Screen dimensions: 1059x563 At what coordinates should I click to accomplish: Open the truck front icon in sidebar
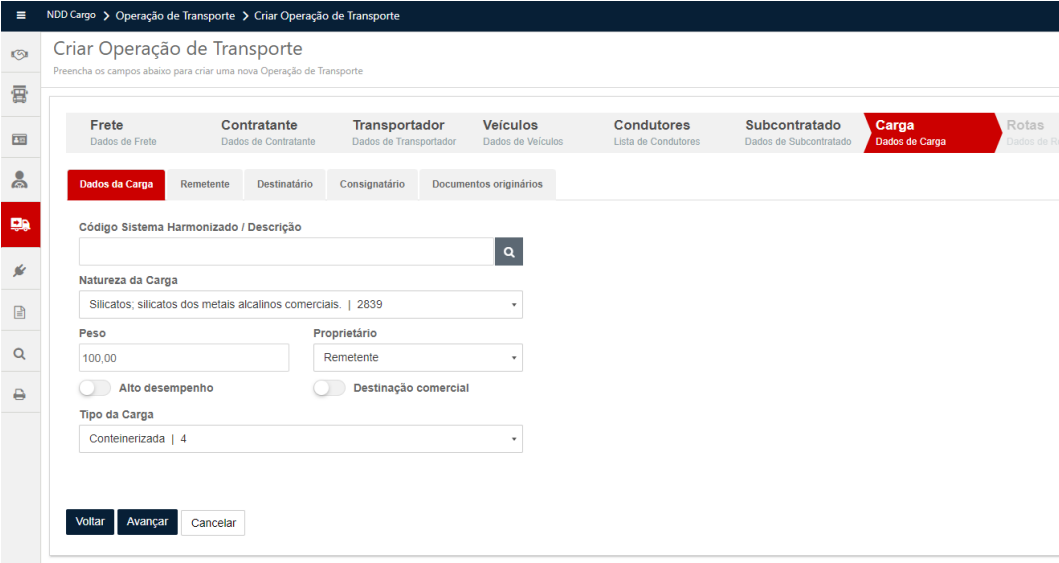[19, 95]
